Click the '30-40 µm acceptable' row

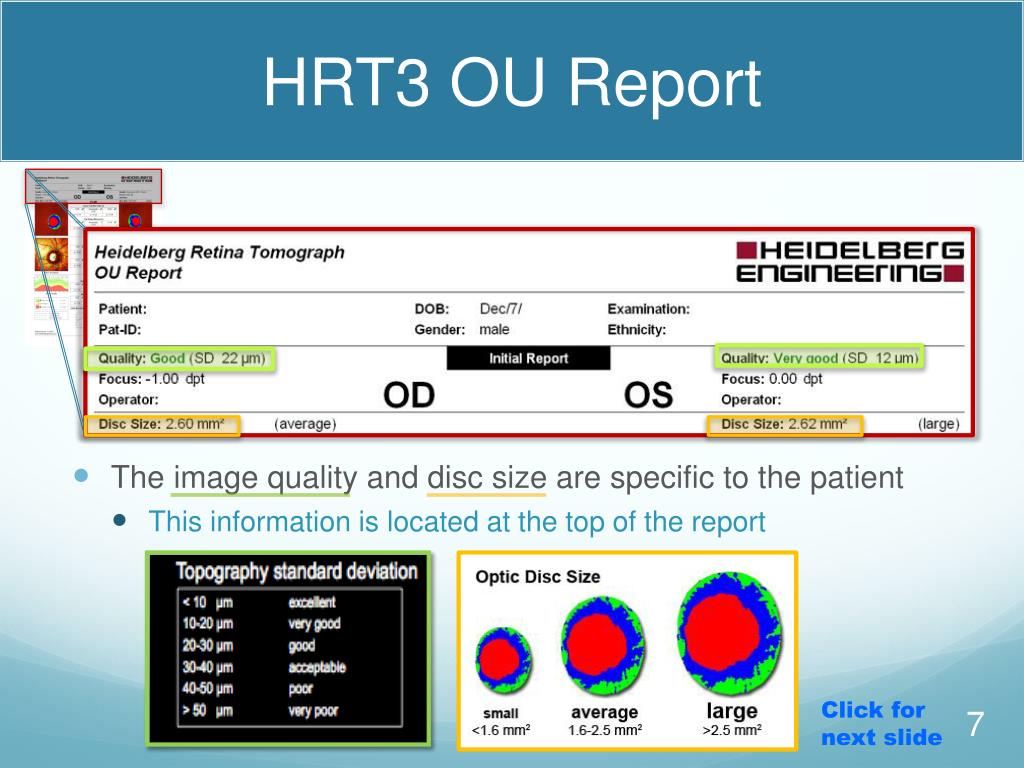pos(264,667)
